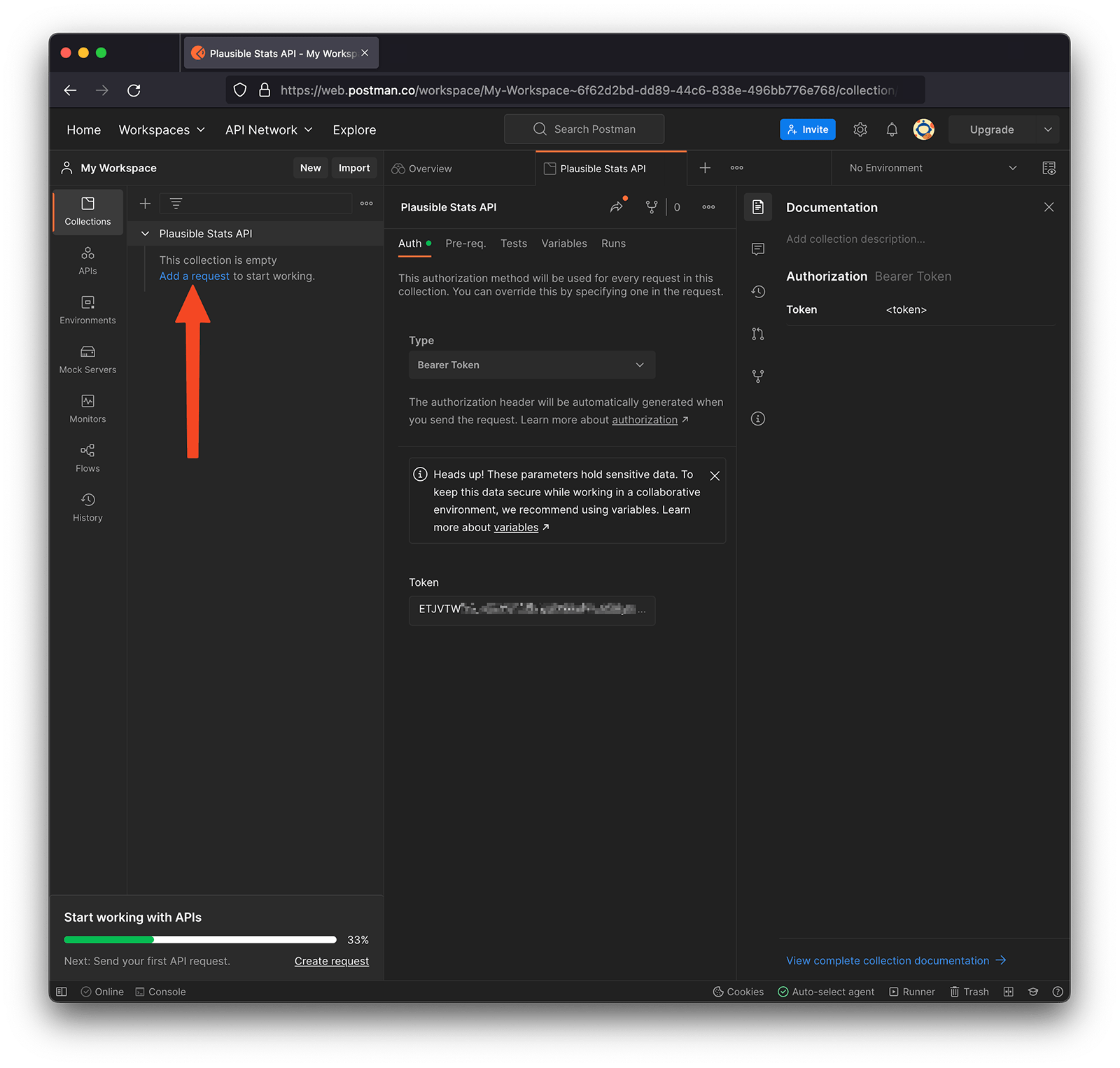Open Runner in the status bar
Image resolution: width=1120 pixels, height=1068 pixels.
point(911,992)
